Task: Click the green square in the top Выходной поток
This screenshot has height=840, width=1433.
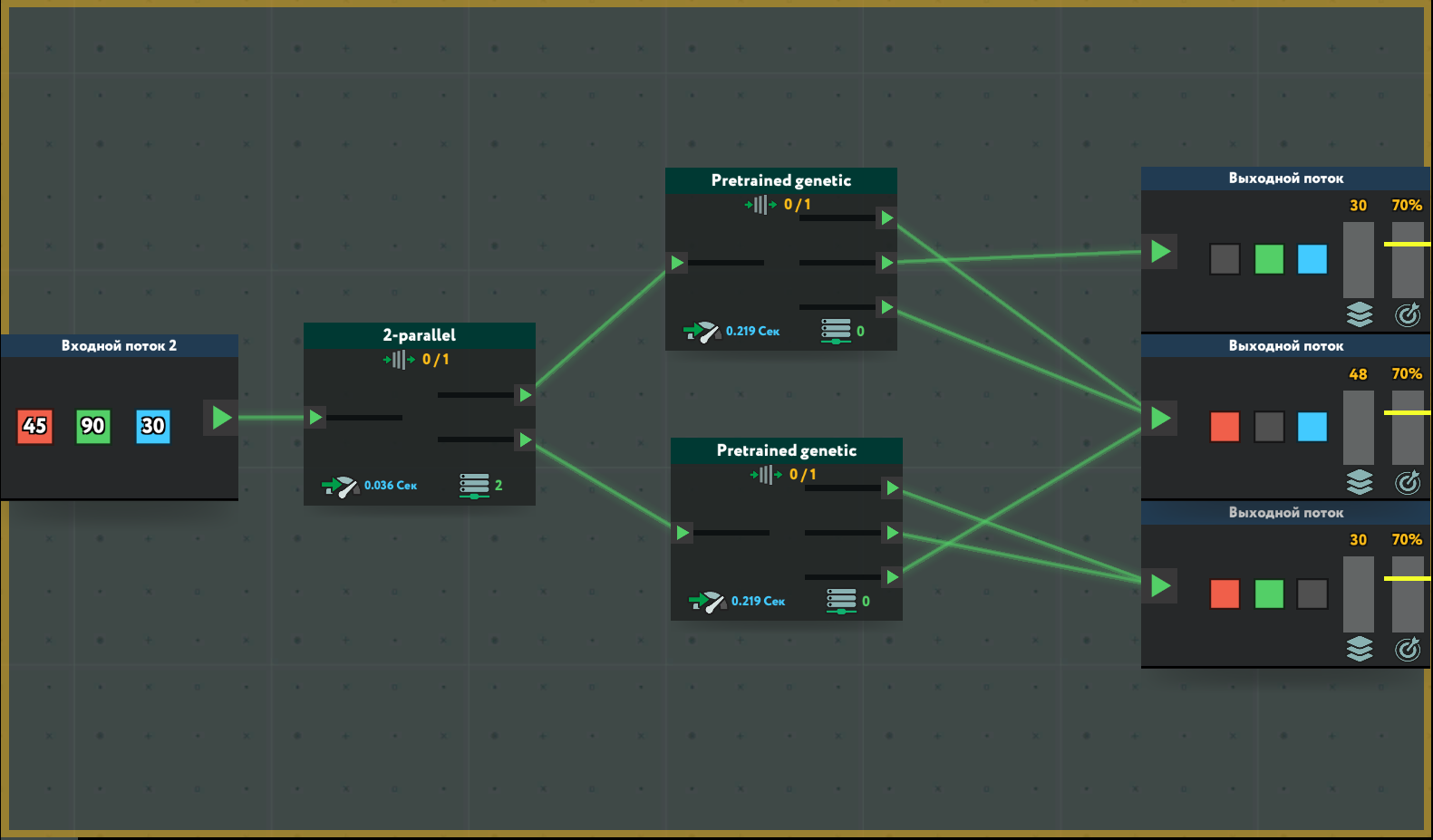Action: coord(1269,259)
